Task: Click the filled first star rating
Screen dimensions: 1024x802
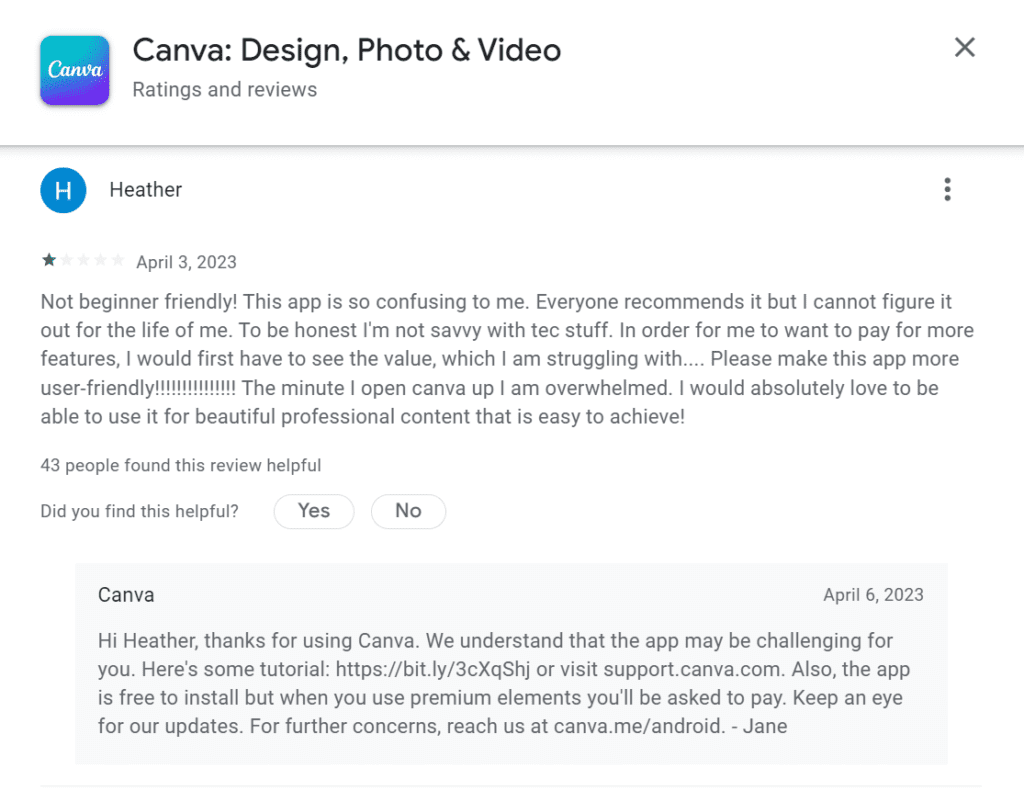Action: coord(49,262)
